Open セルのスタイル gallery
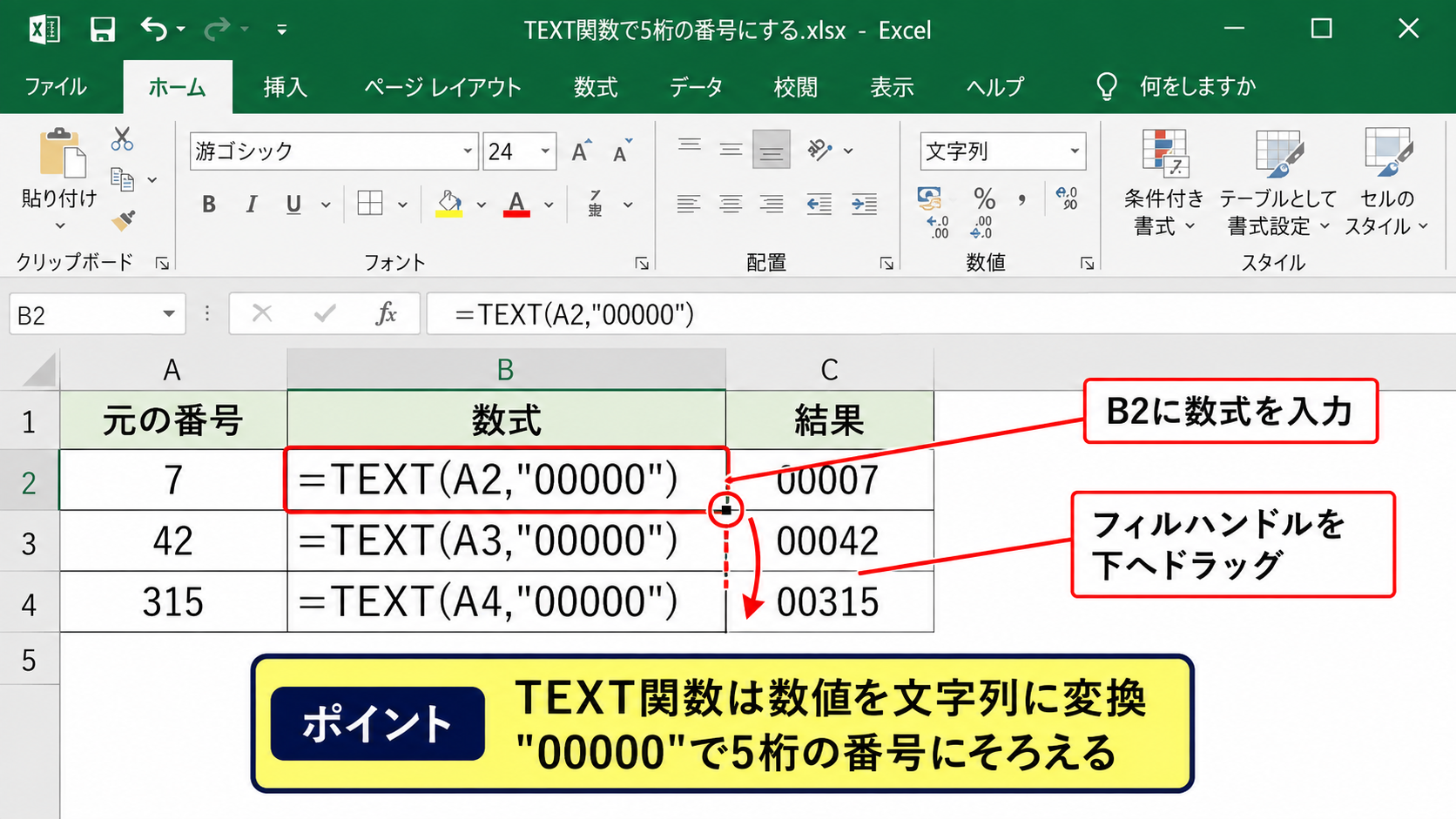Viewport: 1456px width, 819px height. [1386, 183]
